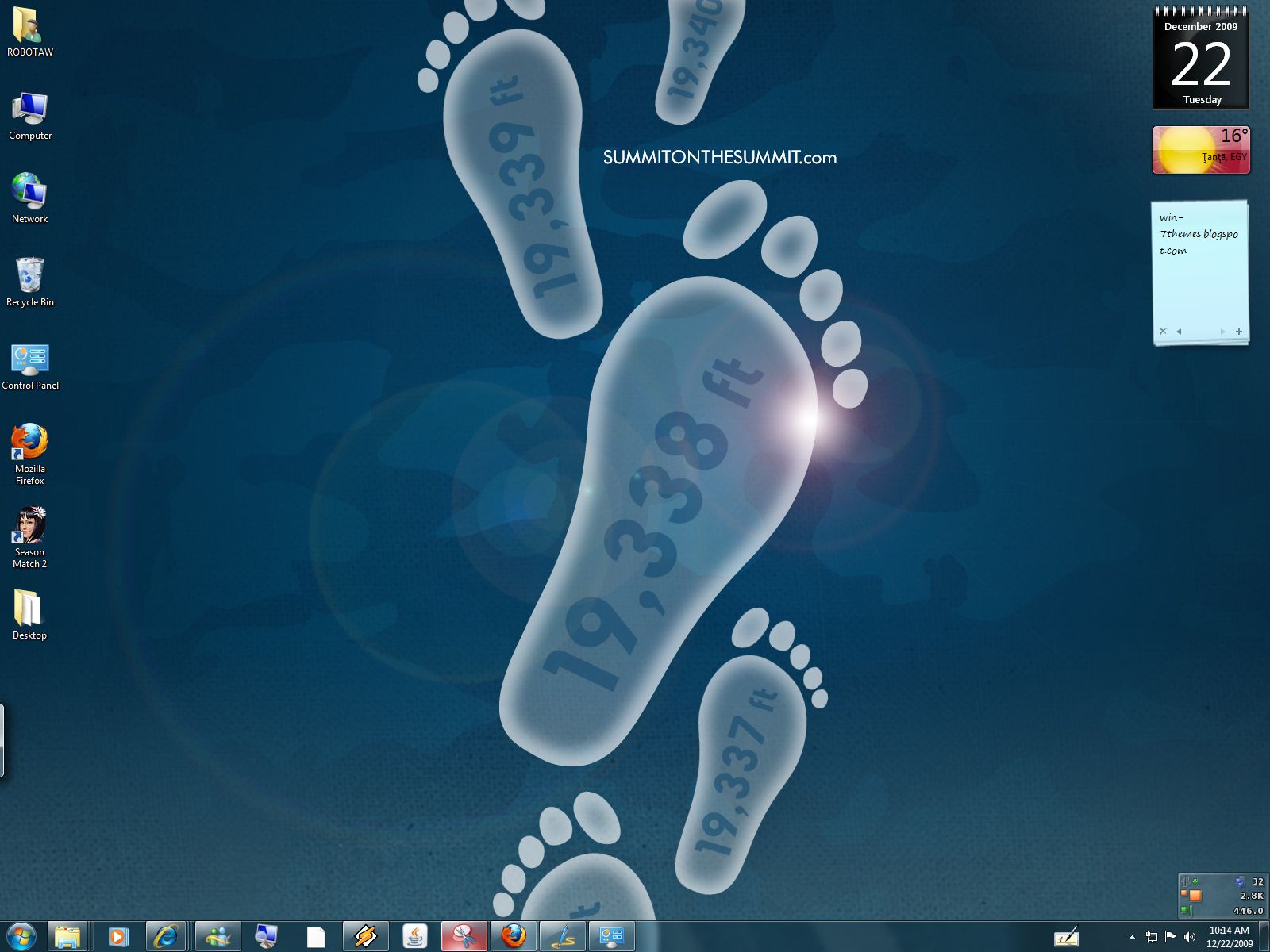Open Action Center via the flag icon
Viewport: 1270px width, 952px height.
click(x=1171, y=936)
